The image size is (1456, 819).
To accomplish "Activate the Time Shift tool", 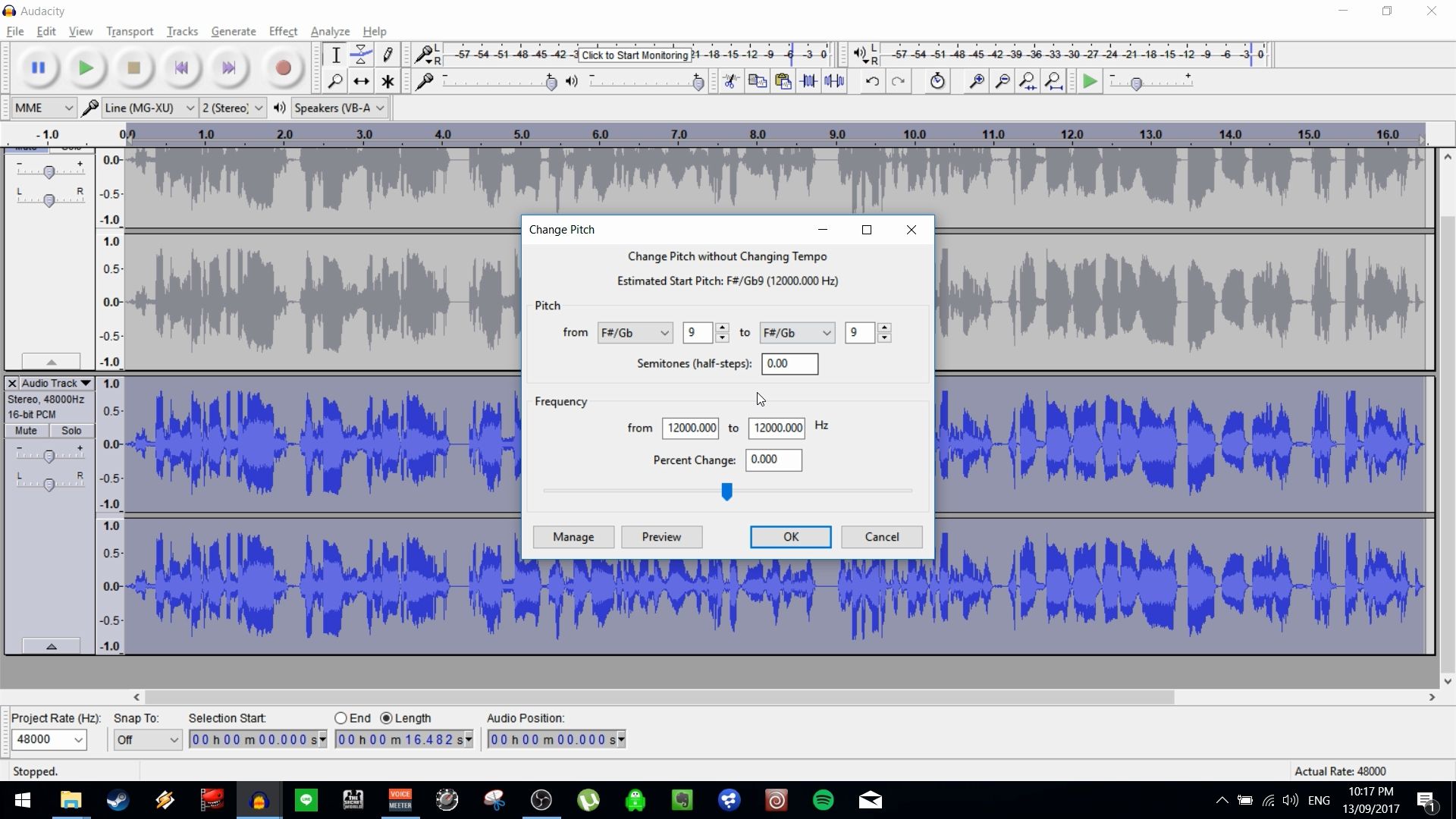I will 362,81.
